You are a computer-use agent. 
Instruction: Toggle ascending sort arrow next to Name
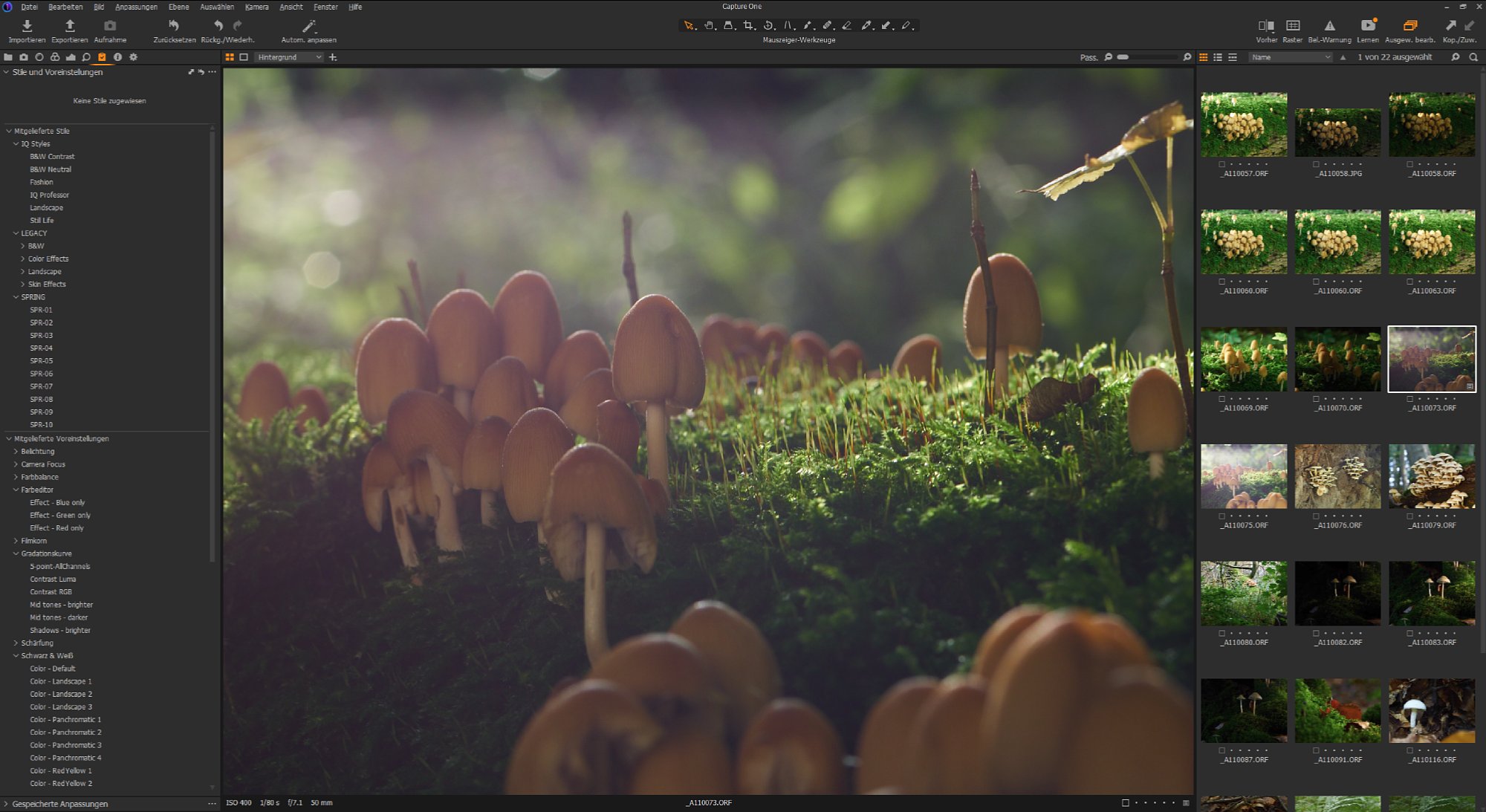(x=1343, y=57)
